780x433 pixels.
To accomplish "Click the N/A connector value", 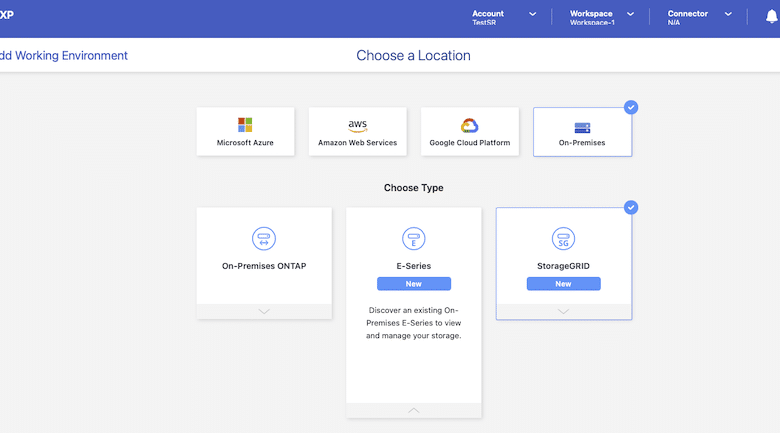I will pyautogui.click(x=674, y=22).
